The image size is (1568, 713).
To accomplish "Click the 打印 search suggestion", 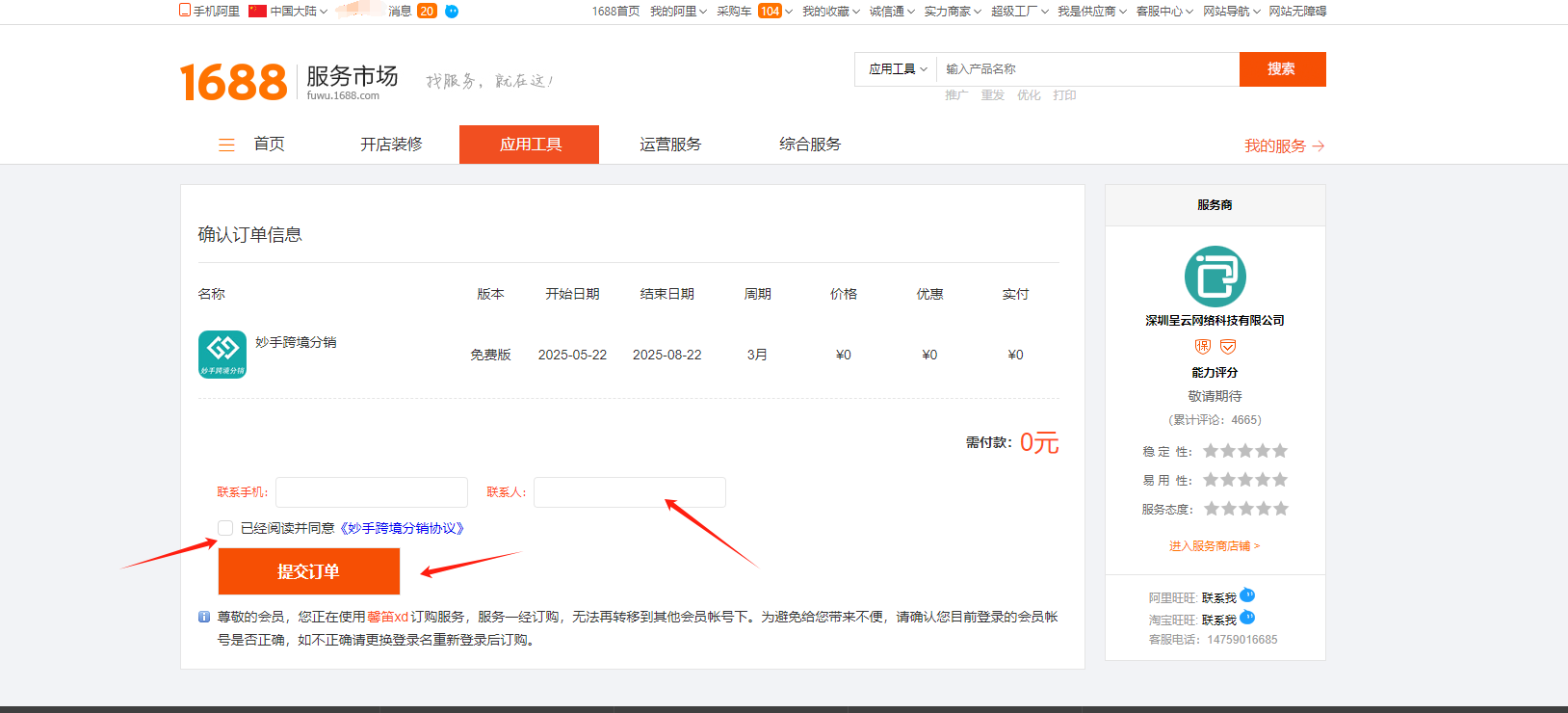I will (x=1064, y=95).
